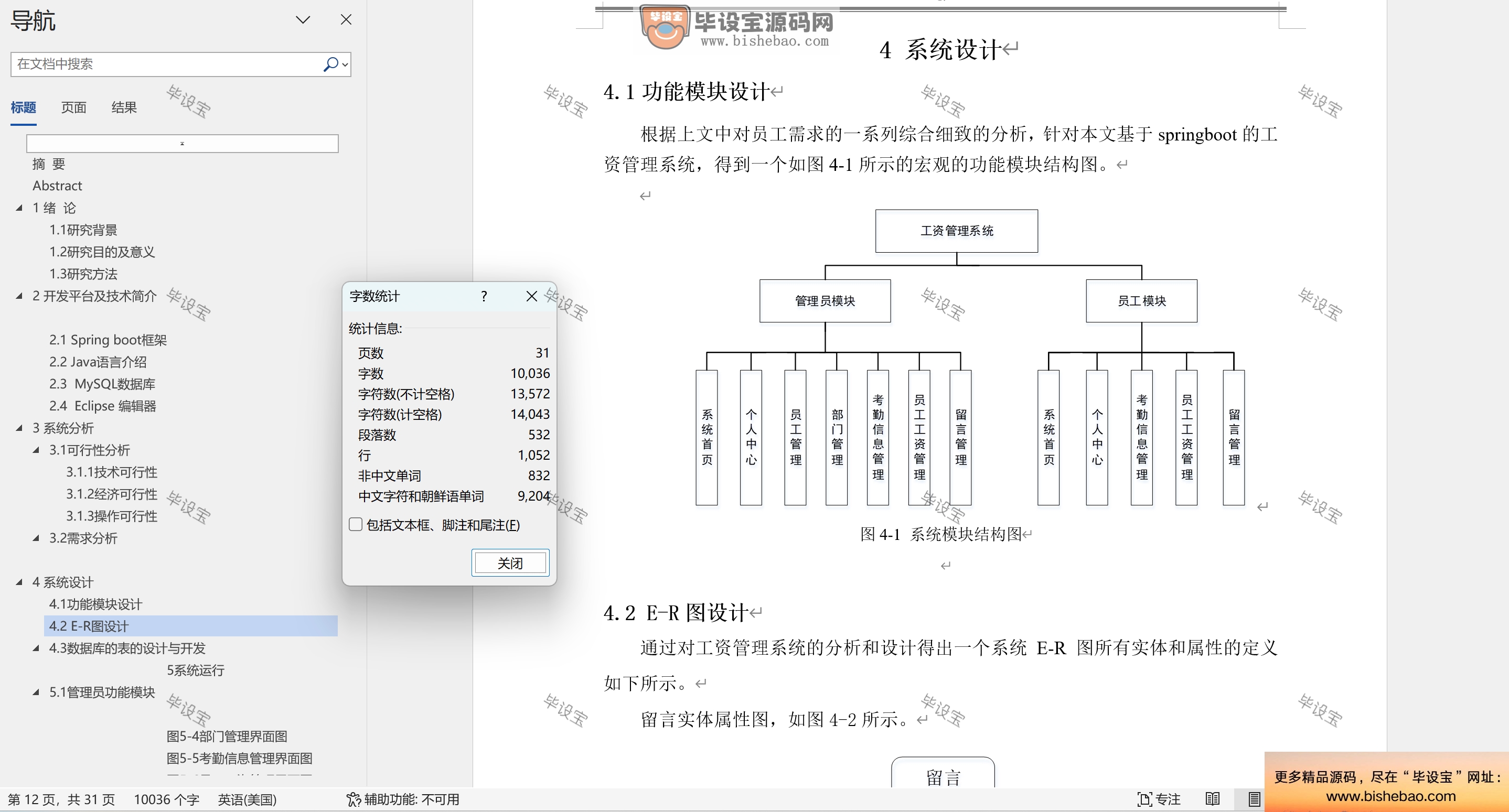The height and width of the screenshot is (812, 1509).
Task: Click the 管理员模块 box in diagram
Action: [x=825, y=301]
